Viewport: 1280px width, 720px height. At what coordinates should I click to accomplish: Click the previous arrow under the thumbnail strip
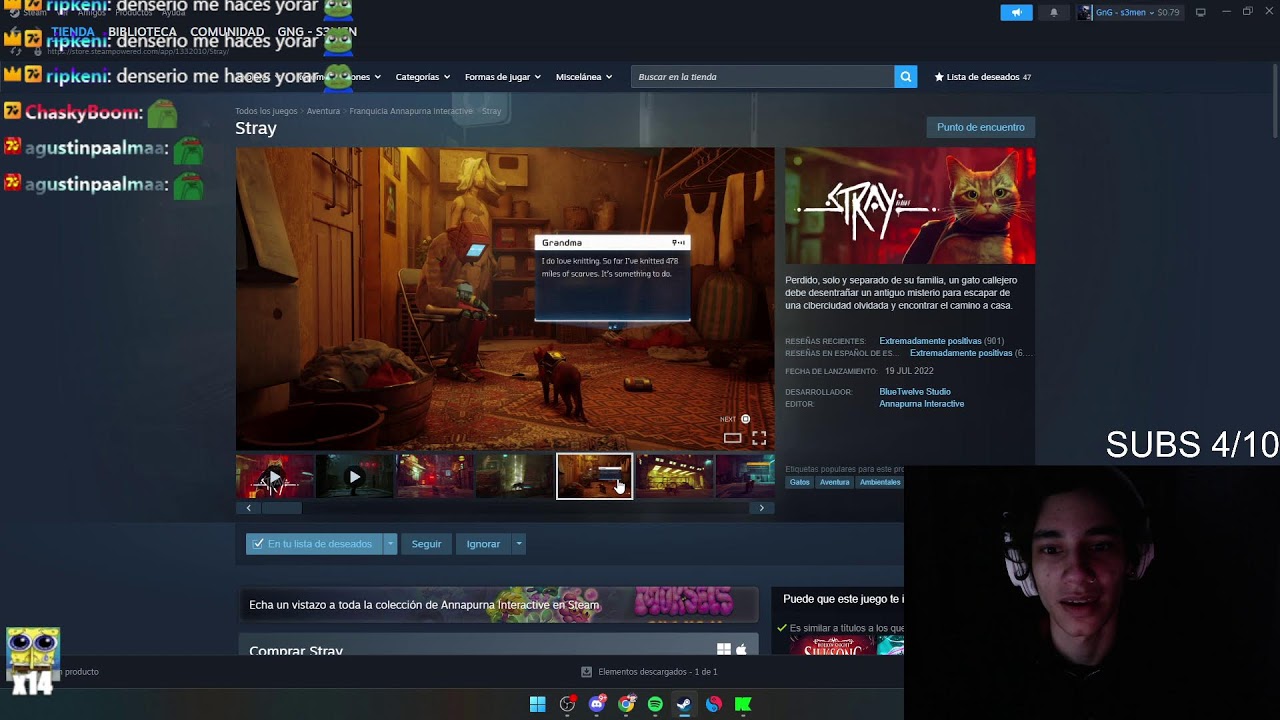pos(249,508)
